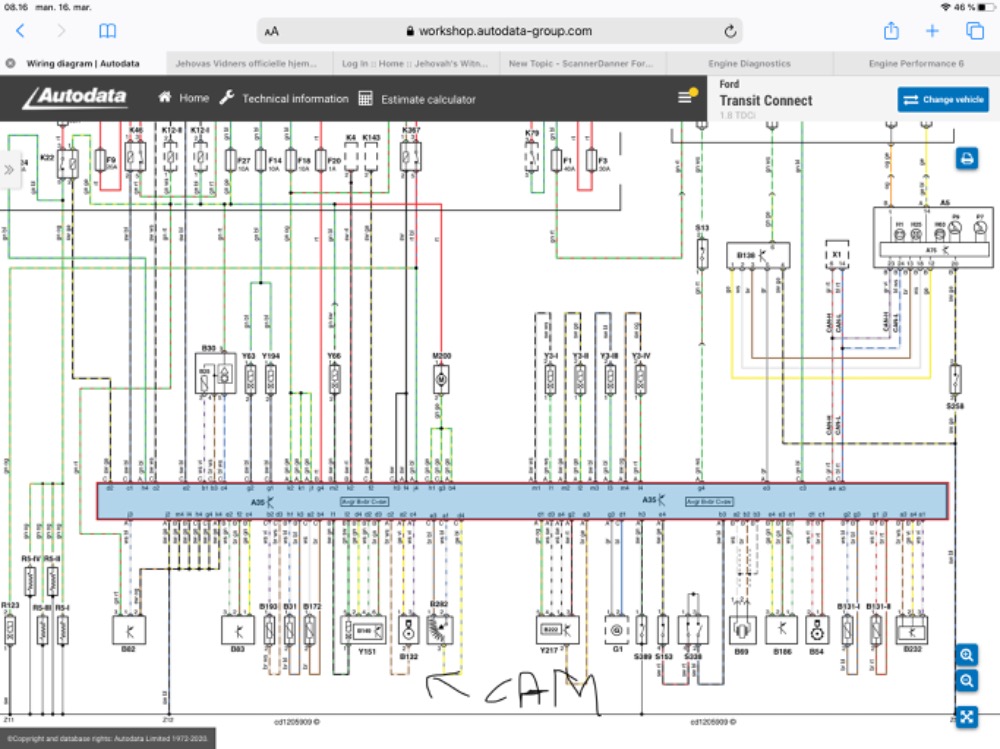Open the Technical information menu label

pos(295,99)
